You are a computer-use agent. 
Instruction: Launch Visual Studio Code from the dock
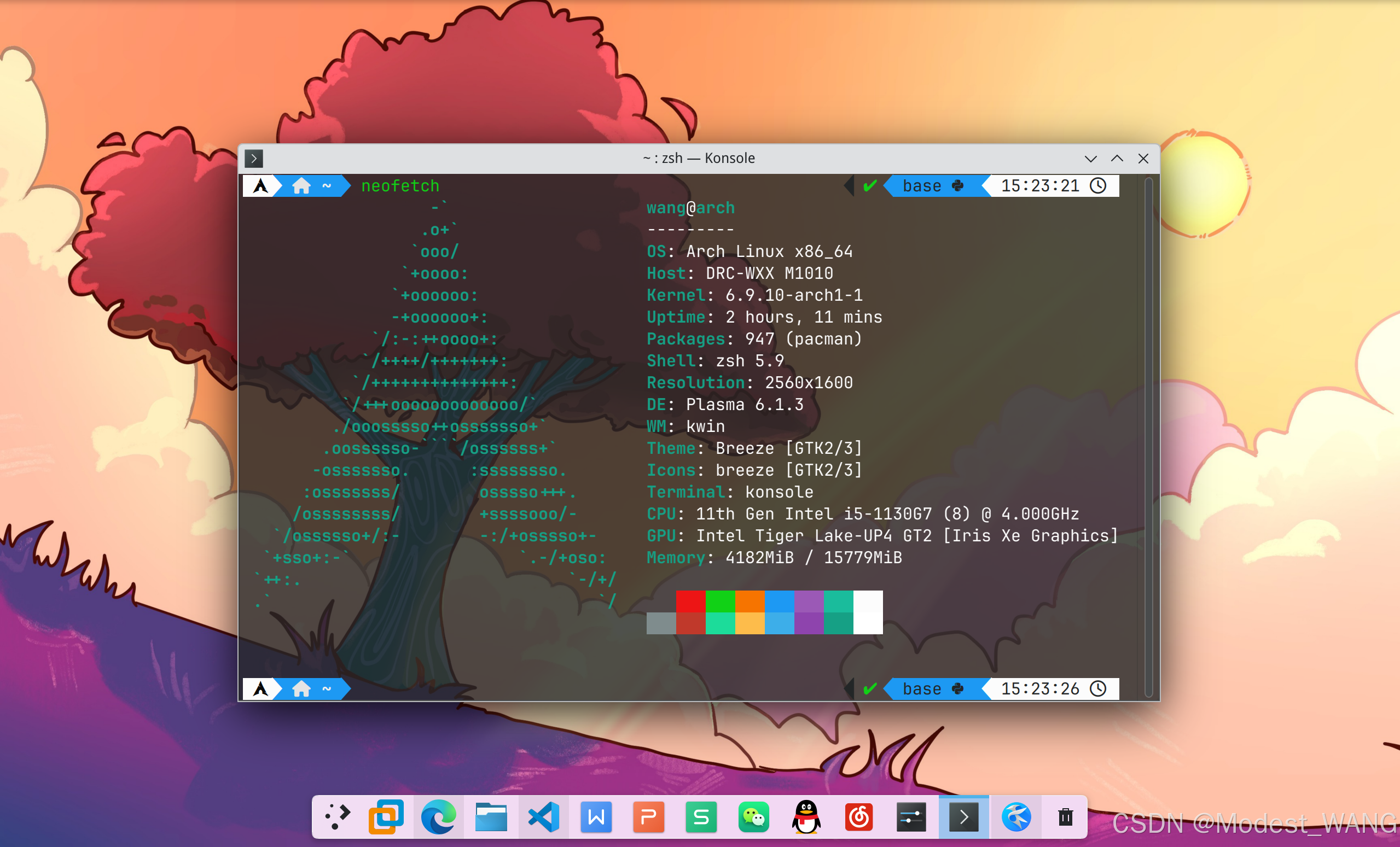(x=544, y=817)
